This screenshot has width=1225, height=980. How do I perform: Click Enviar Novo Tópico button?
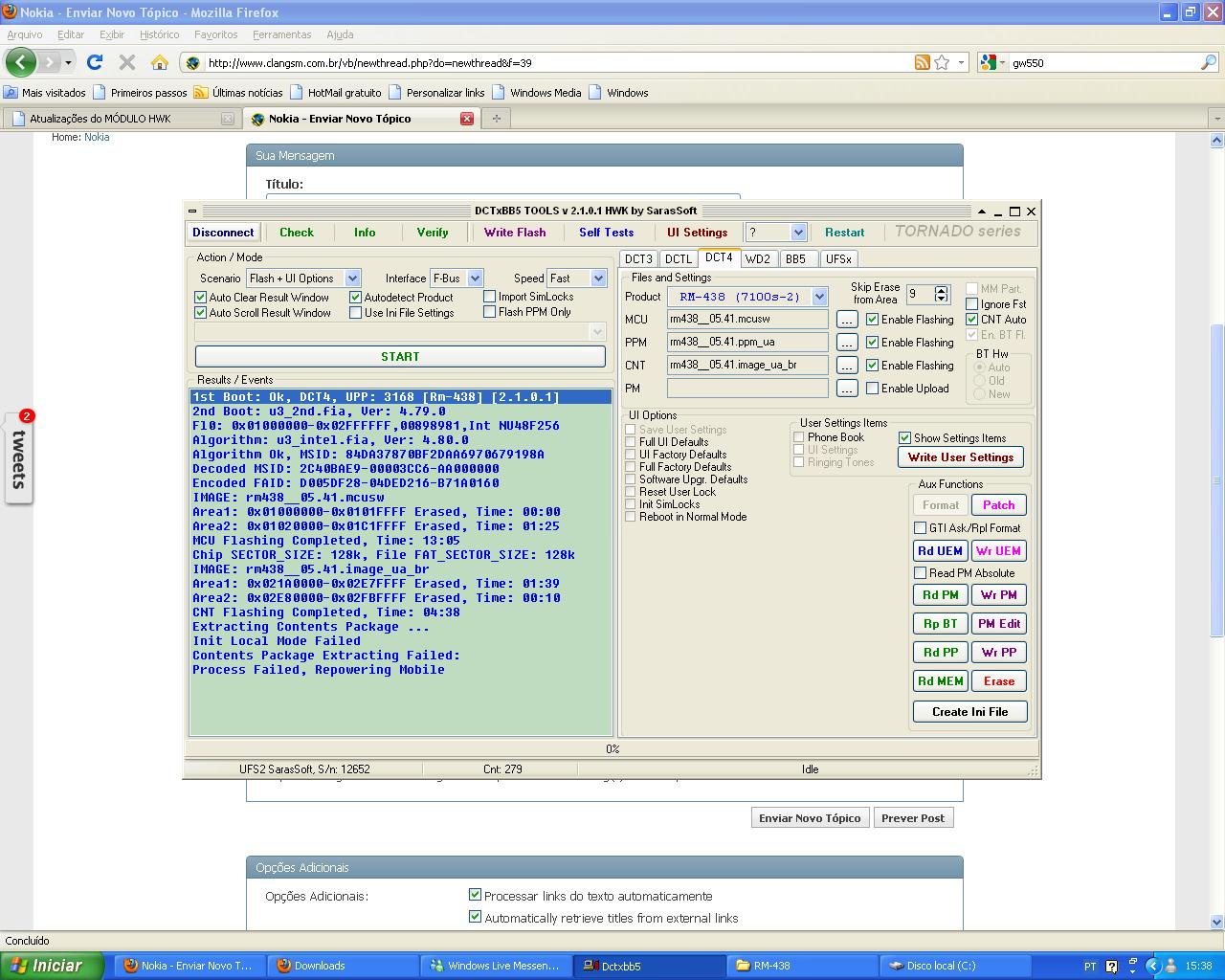pyautogui.click(x=810, y=818)
